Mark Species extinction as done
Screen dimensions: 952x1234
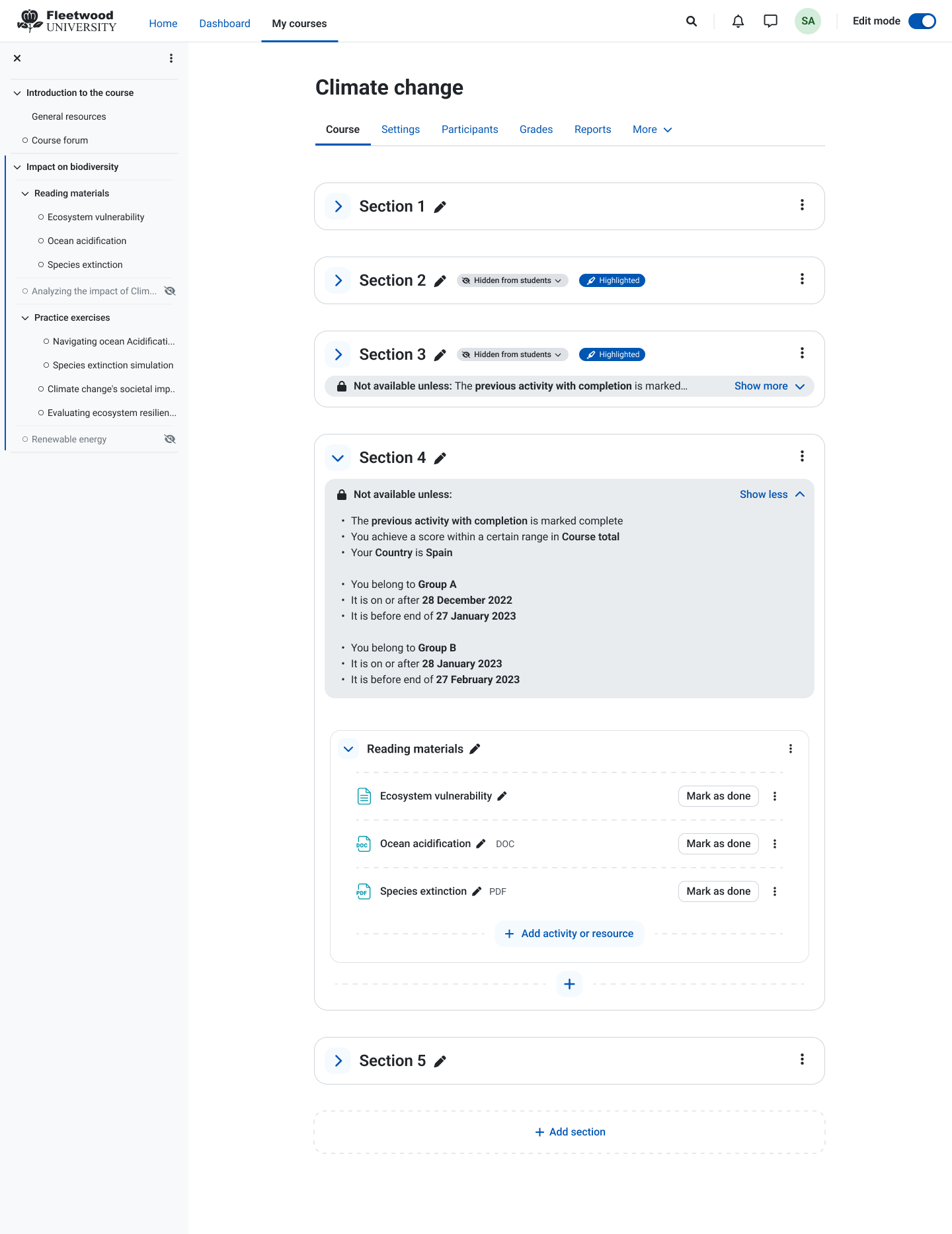coord(719,891)
